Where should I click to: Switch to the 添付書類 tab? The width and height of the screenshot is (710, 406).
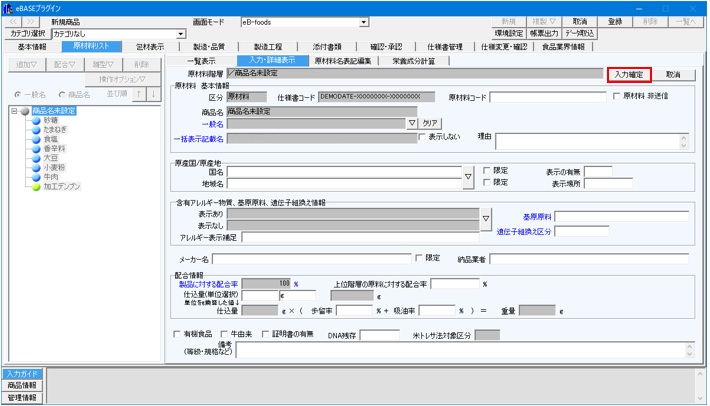[x=326, y=47]
